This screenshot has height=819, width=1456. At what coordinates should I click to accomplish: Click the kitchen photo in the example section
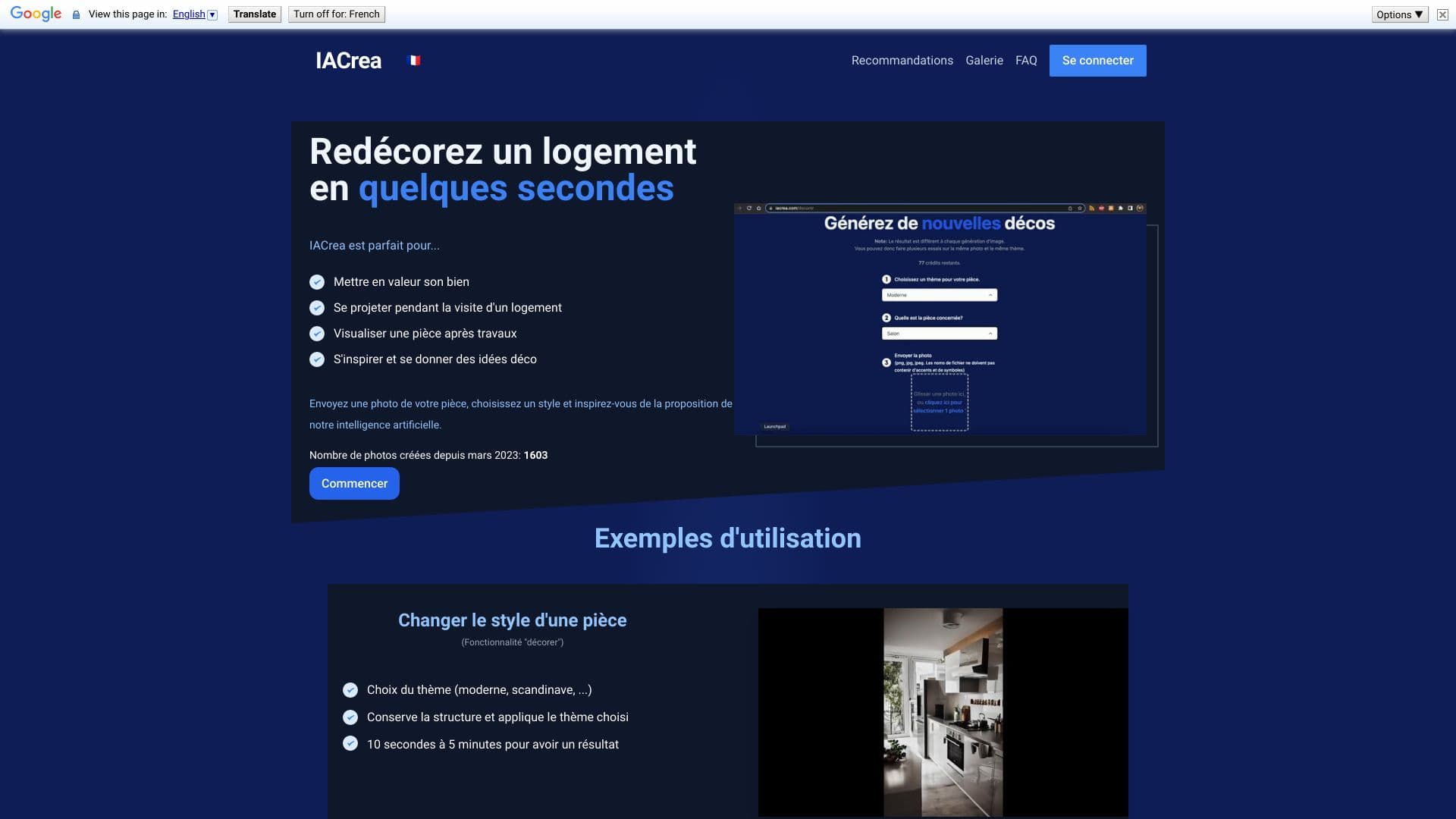(x=942, y=713)
